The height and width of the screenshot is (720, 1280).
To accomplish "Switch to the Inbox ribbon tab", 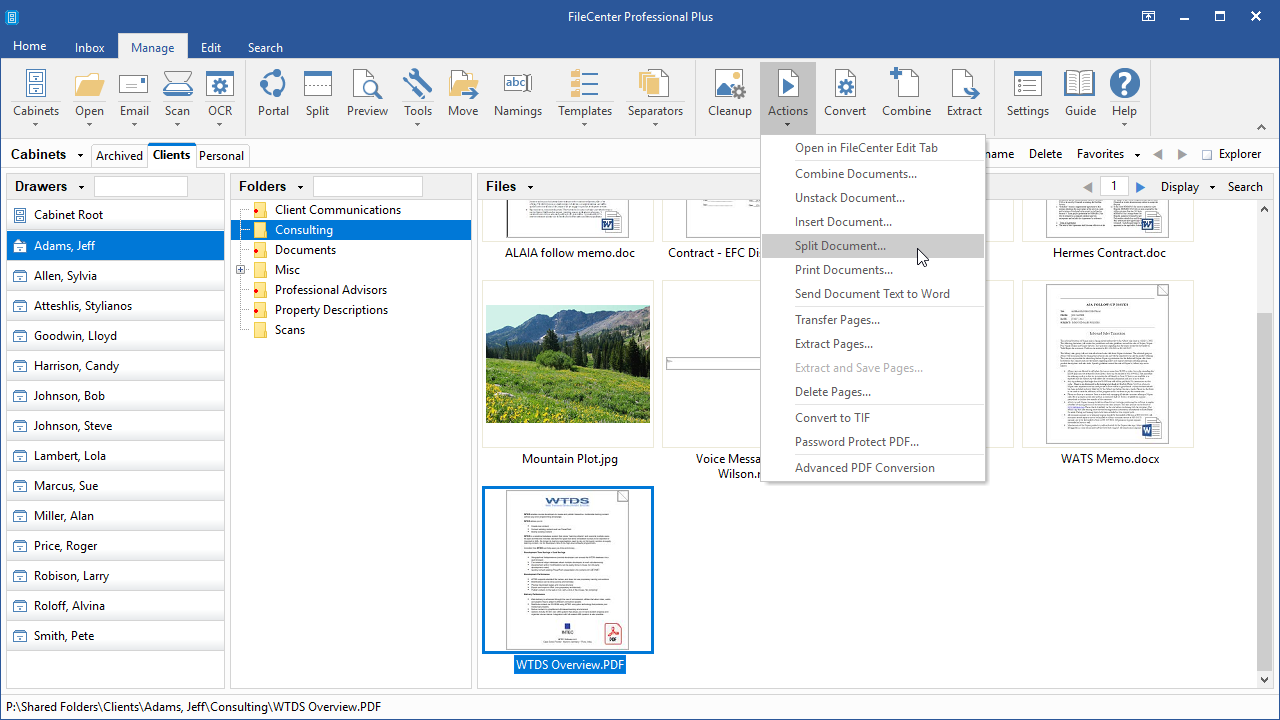I will [x=90, y=47].
